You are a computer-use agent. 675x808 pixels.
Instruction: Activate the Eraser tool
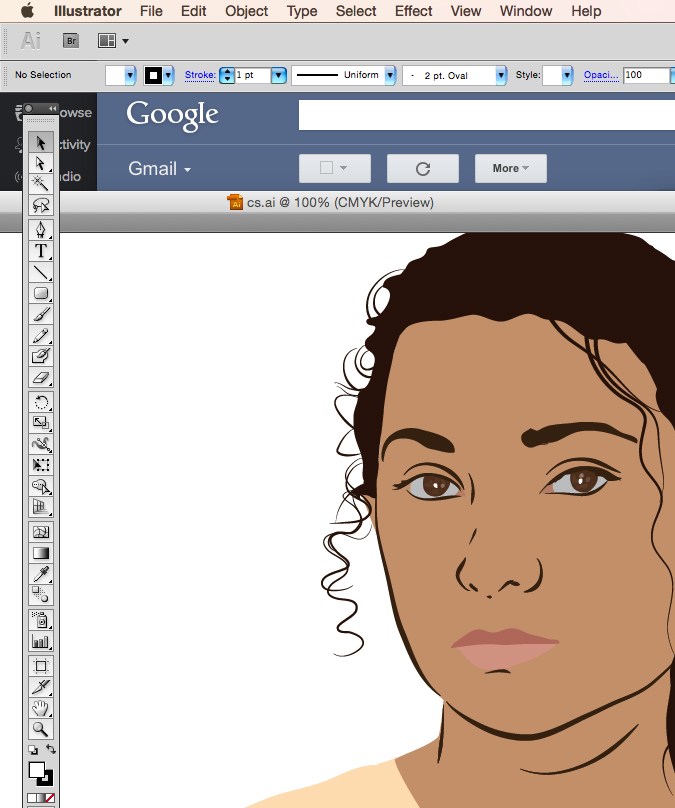click(x=41, y=379)
